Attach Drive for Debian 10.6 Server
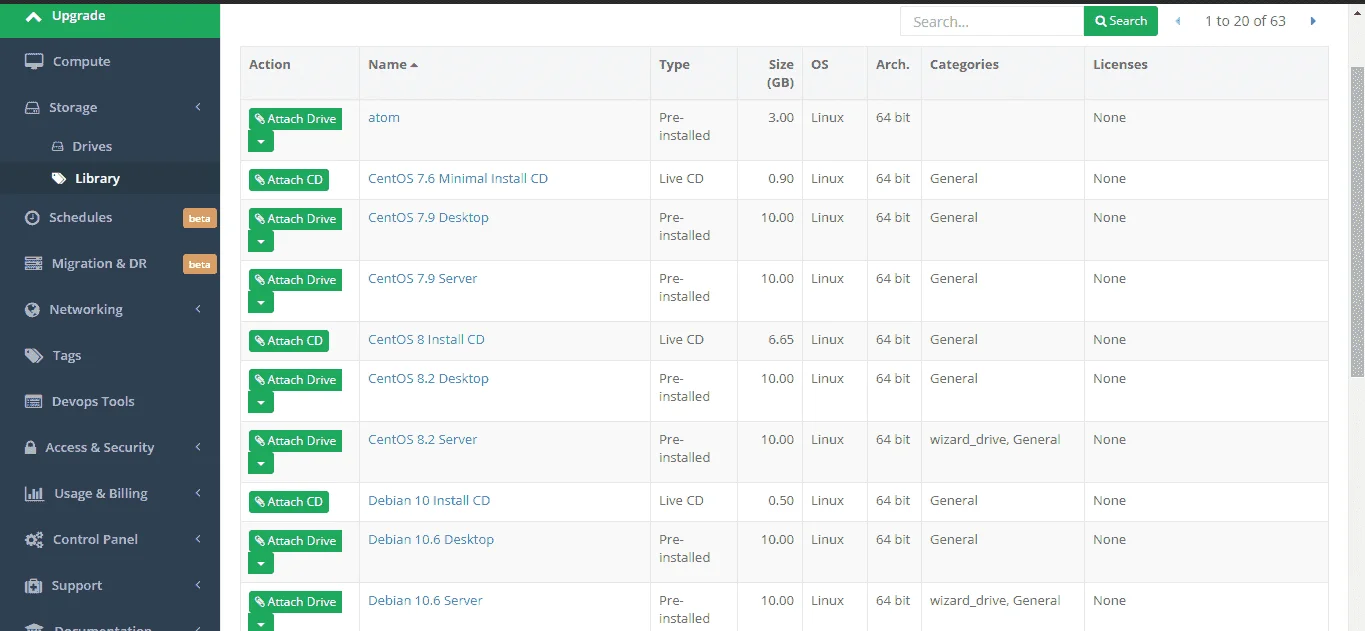This screenshot has height=631, width=1365. coord(295,602)
